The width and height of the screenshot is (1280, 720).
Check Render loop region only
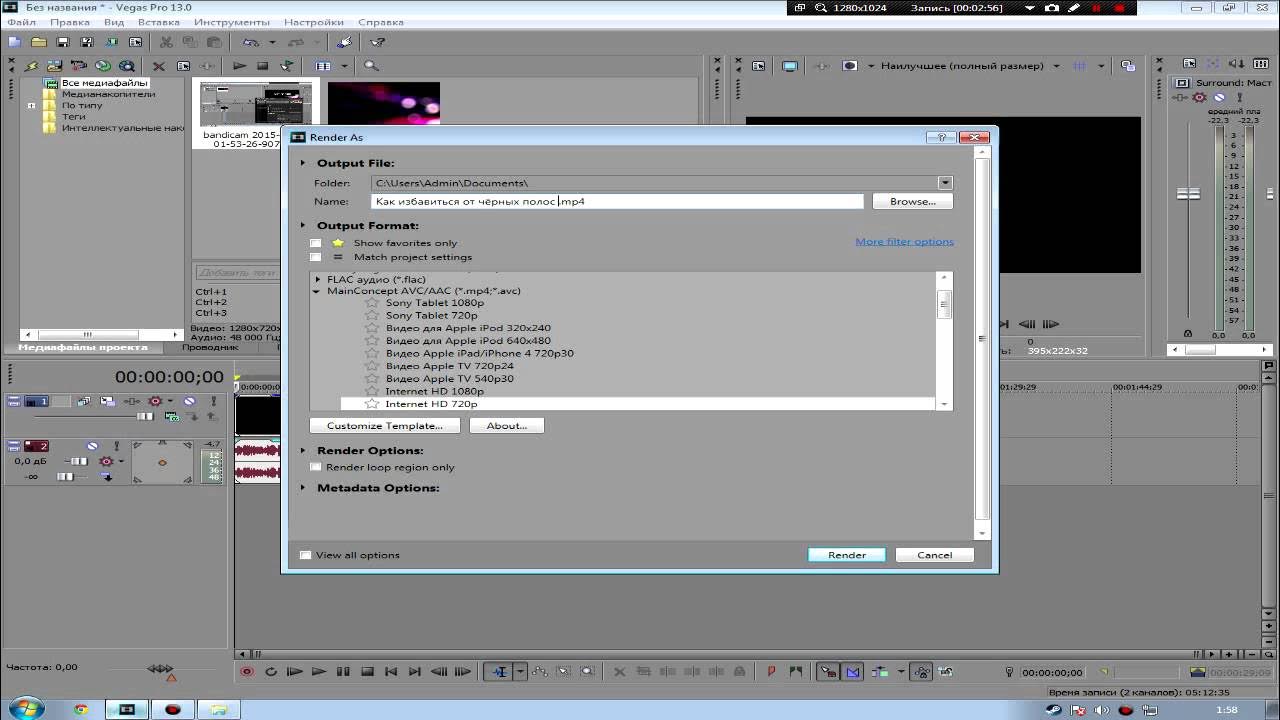[316, 467]
